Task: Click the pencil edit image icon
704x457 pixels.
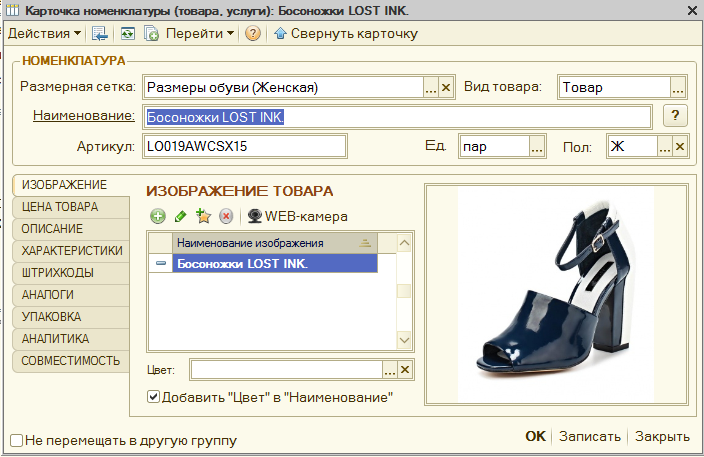Action: (180, 216)
